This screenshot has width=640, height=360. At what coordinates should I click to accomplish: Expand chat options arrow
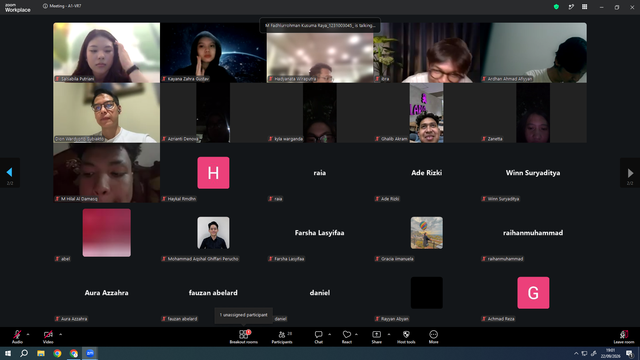(329, 334)
